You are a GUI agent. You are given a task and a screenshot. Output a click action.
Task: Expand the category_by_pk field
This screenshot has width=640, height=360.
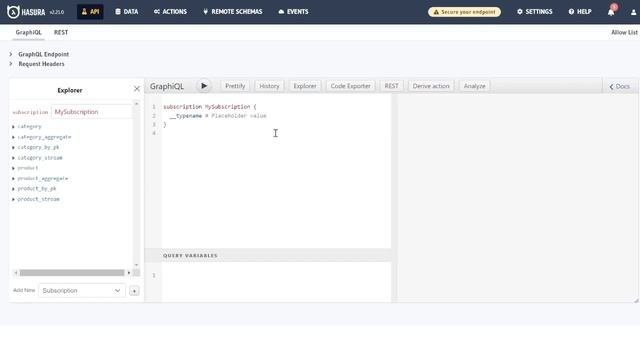36,147
